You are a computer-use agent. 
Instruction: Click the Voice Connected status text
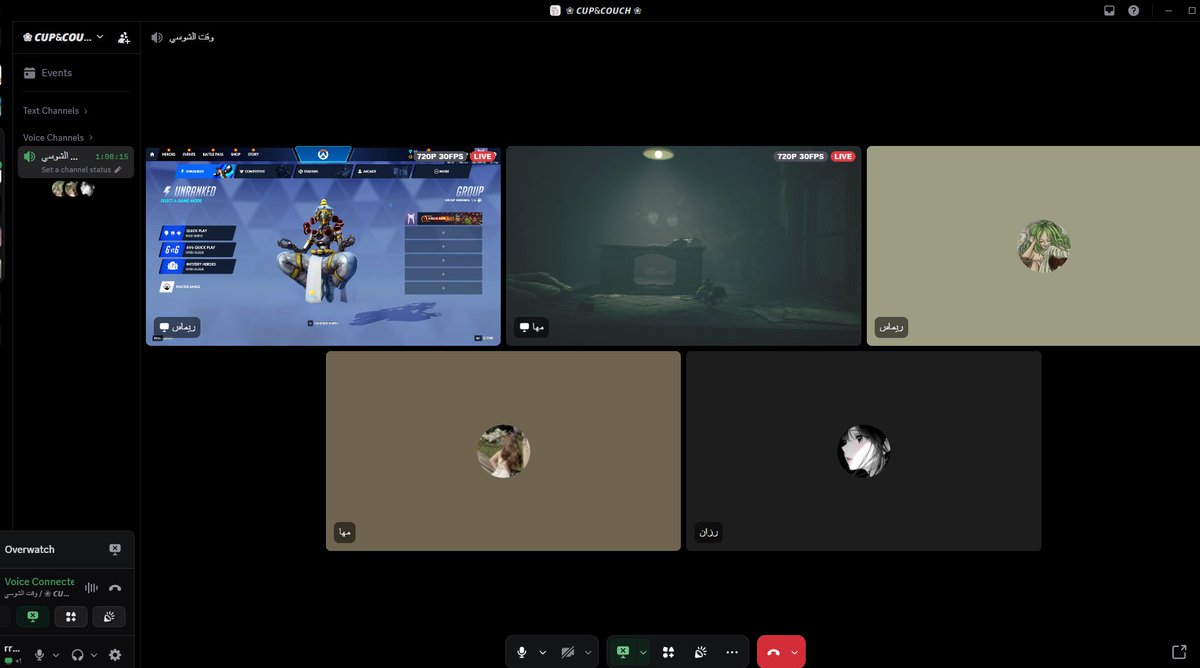(x=39, y=582)
